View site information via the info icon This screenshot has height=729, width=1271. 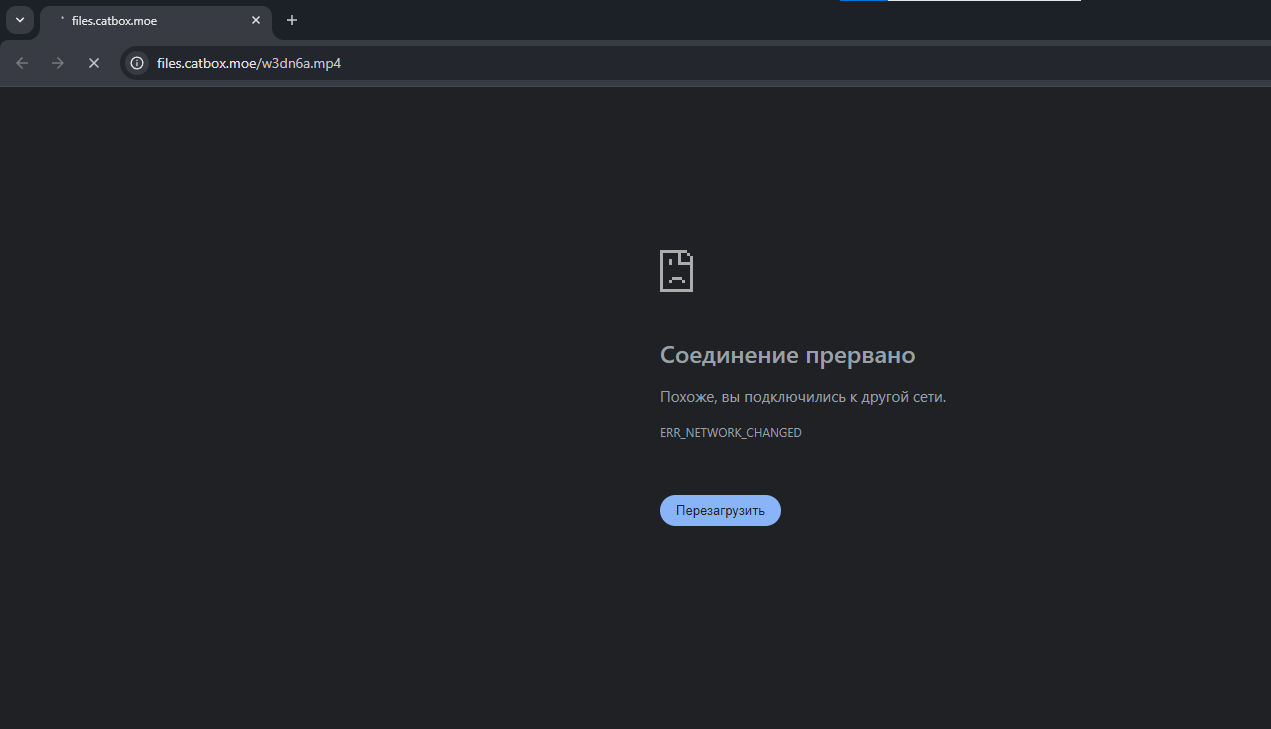(138, 63)
